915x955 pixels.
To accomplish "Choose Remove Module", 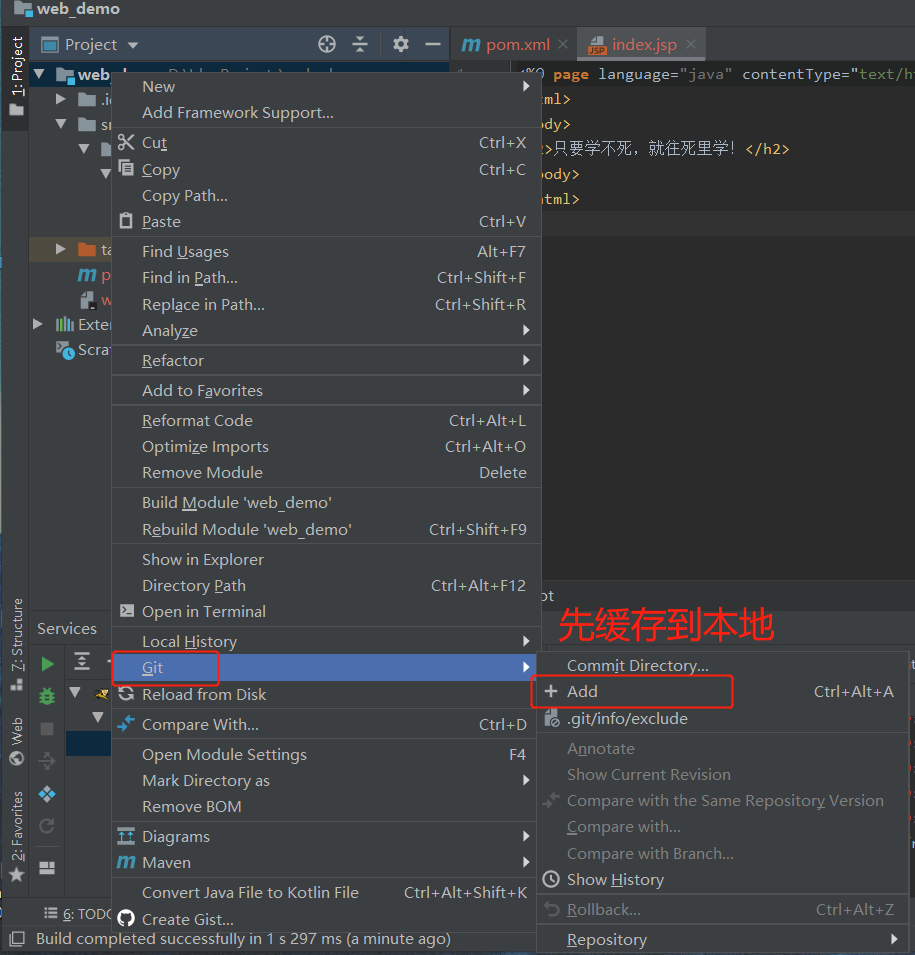I will point(327,473).
